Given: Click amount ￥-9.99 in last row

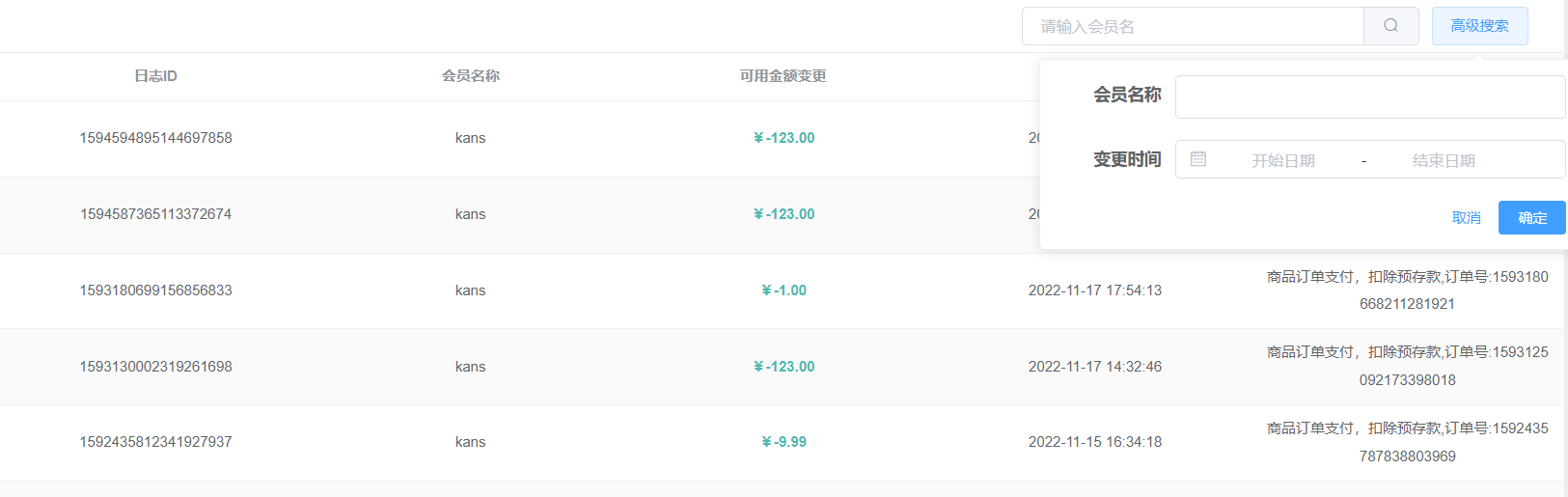Looking at the screenshot, I should point(784,442).
